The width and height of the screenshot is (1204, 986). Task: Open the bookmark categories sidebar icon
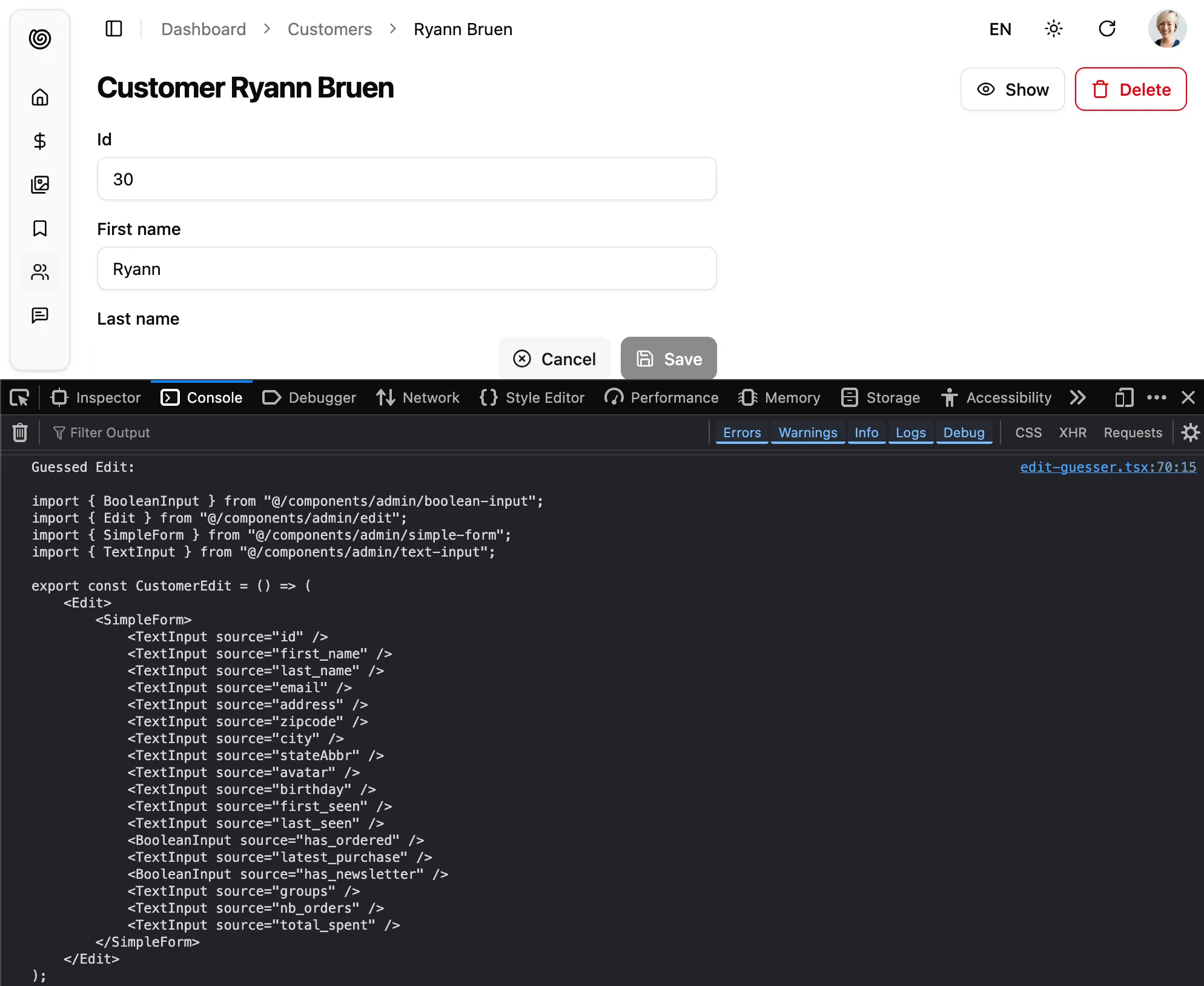[x=40, y=228]
